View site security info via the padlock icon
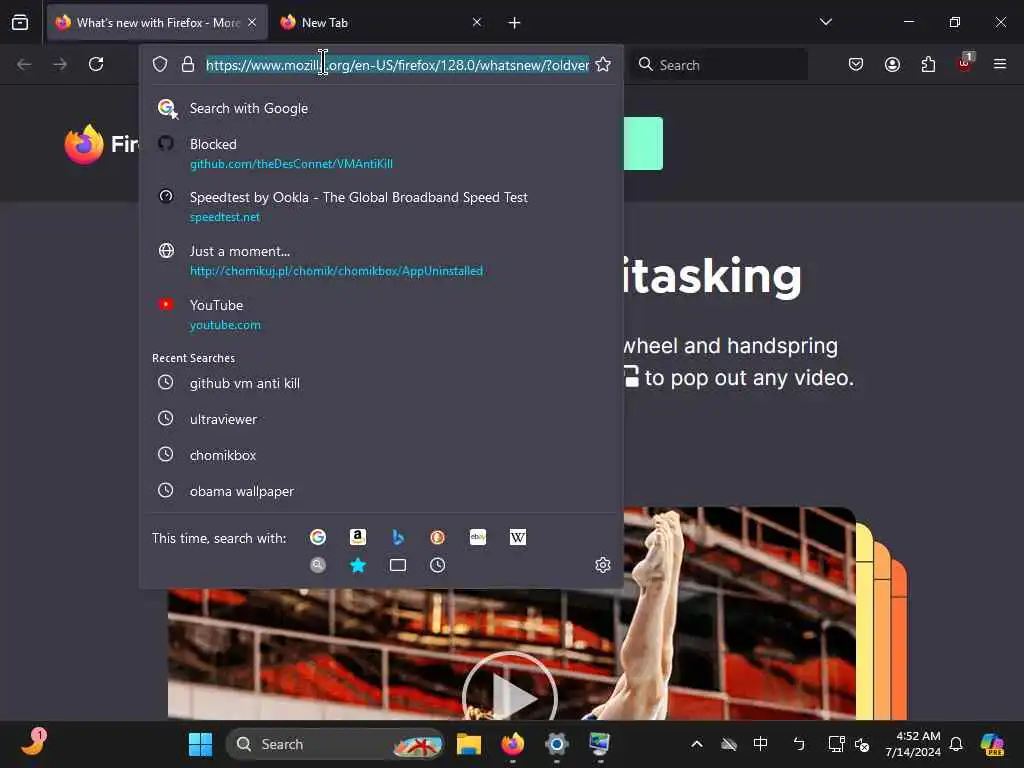The image size is (1024, 768). (188, 64)
